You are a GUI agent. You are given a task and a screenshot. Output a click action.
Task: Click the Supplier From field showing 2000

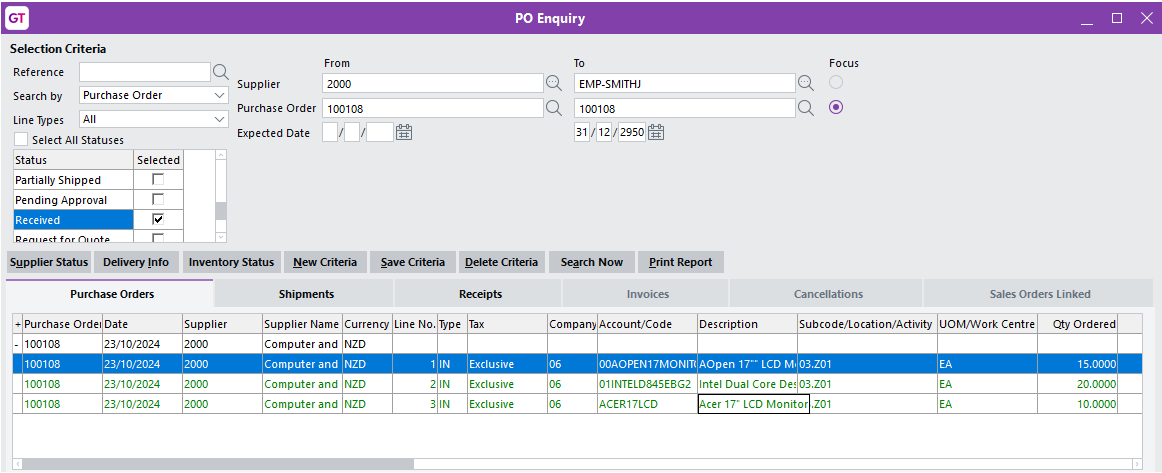[434, 83]
